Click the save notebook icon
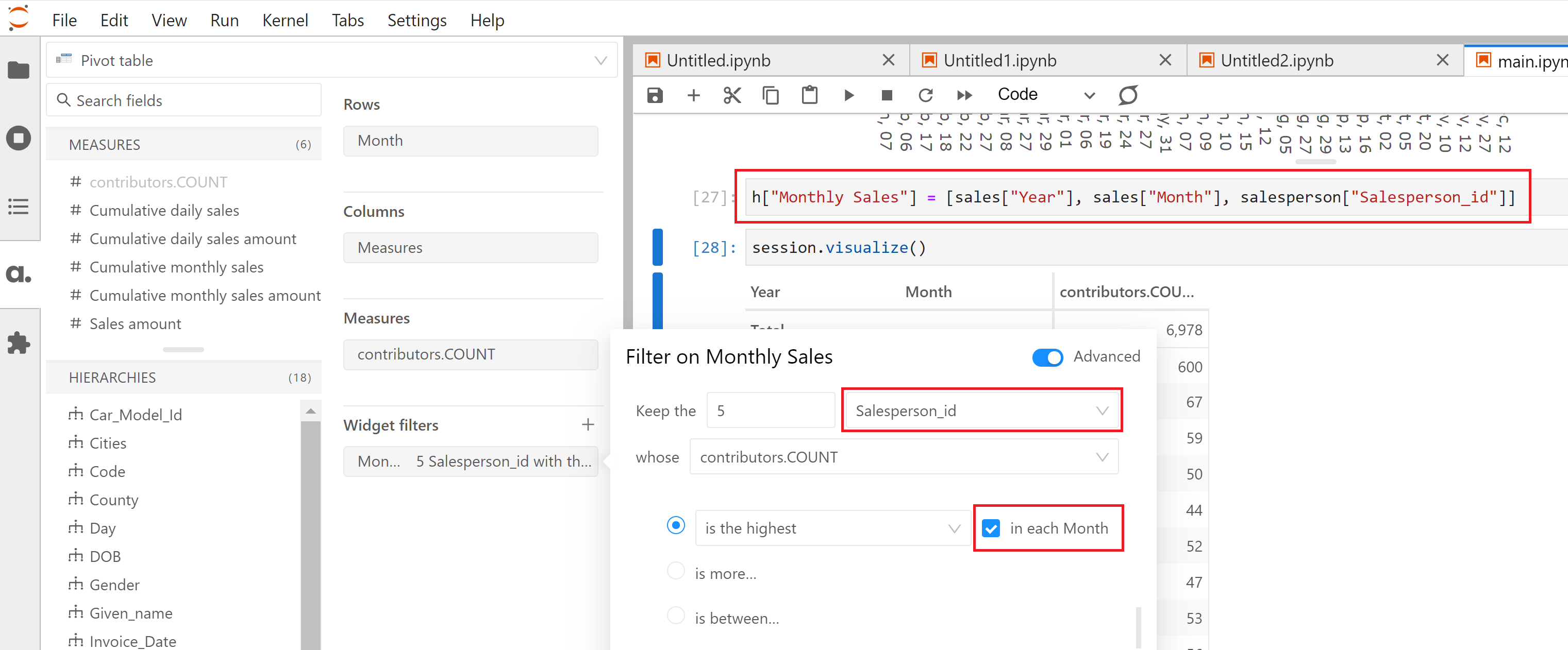This screenshot has width=1568, height=650. (654, 95)
